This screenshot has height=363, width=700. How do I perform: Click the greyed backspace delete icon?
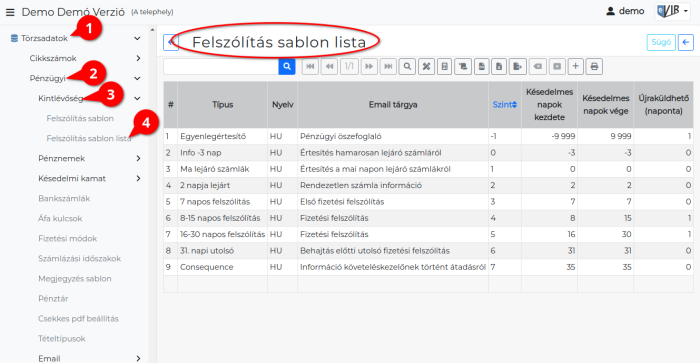(538, 67)
